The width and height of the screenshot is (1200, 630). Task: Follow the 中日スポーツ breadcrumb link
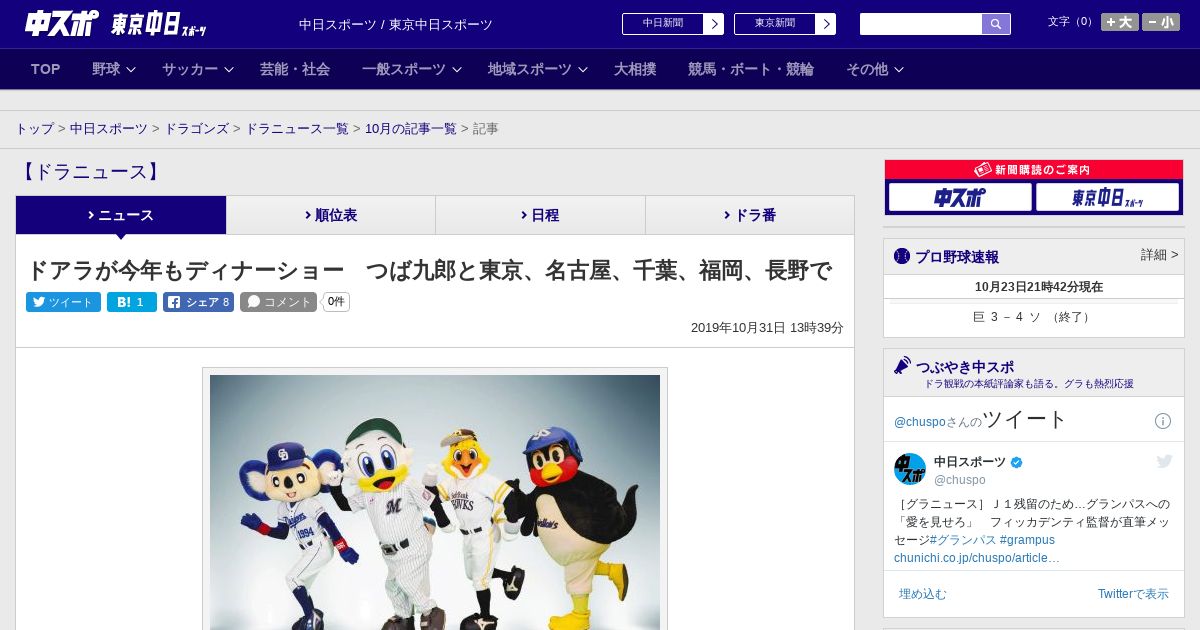point(109,129)
